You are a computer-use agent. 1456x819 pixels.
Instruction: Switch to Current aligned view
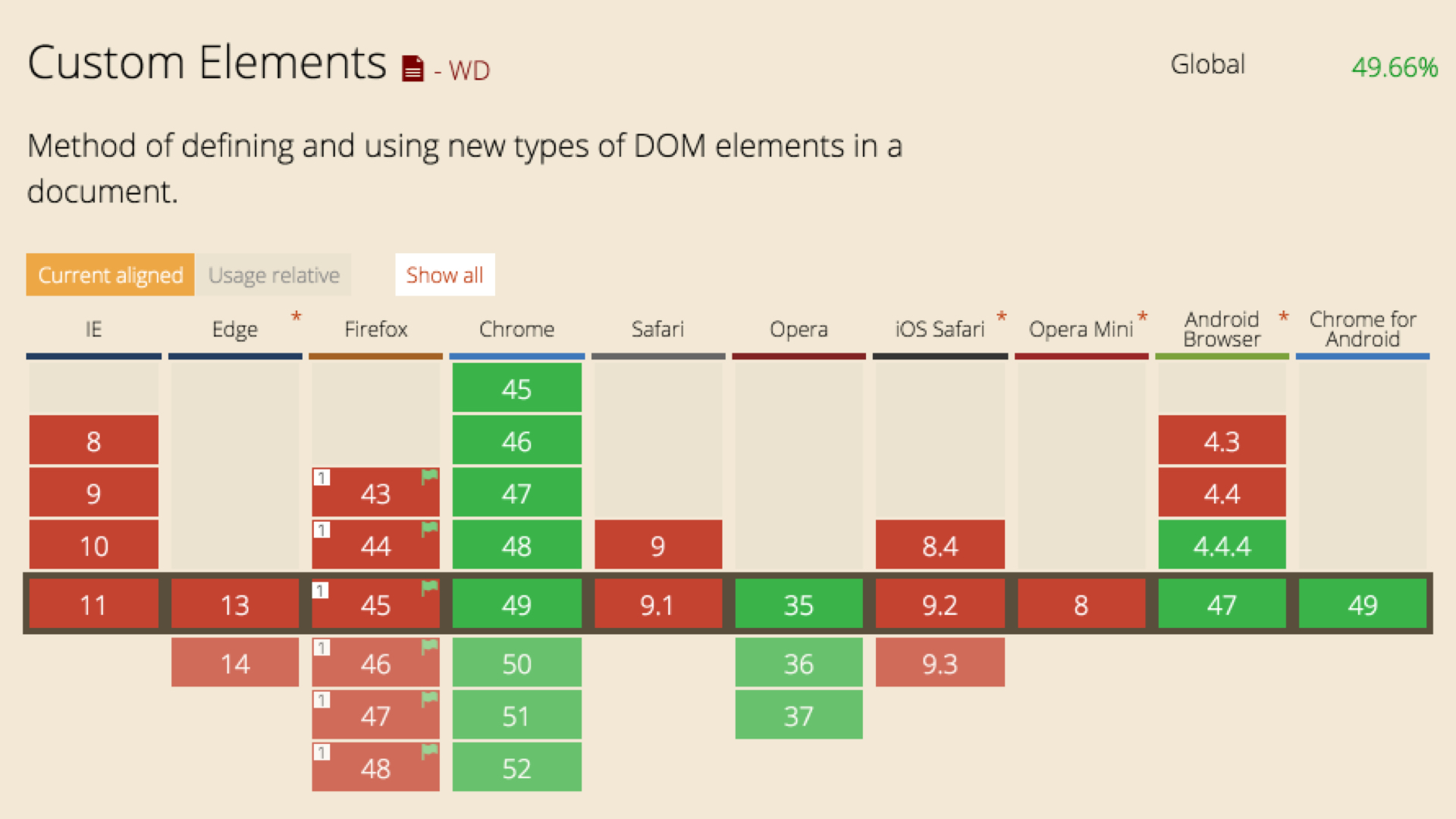click(111, 275)
